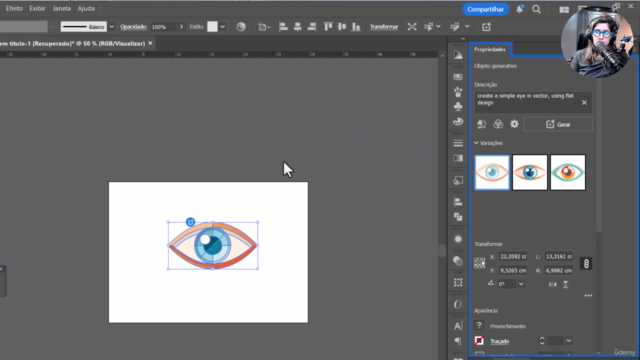This screenshot has width=640, height=360.
Task: Open the Exibir menu
Action: pos(37,8)
